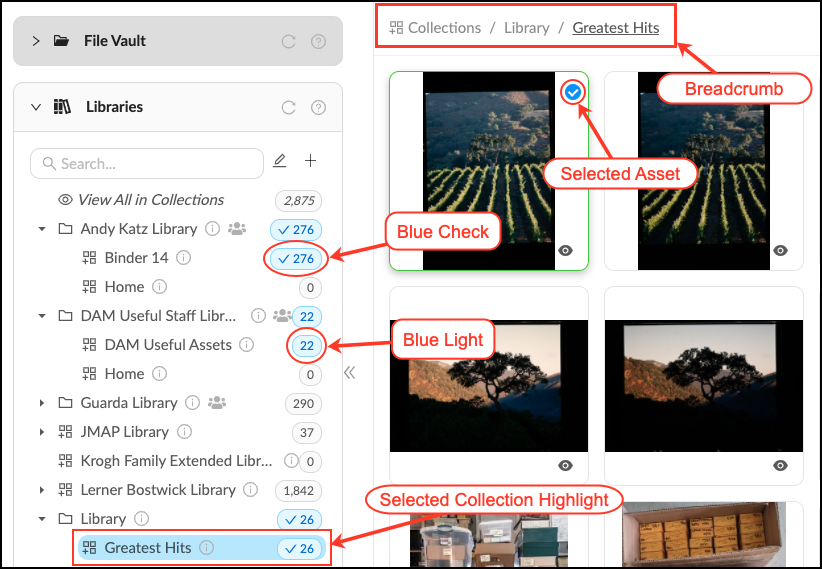Click info icon next to Greatest Hits

click(206, 548)
